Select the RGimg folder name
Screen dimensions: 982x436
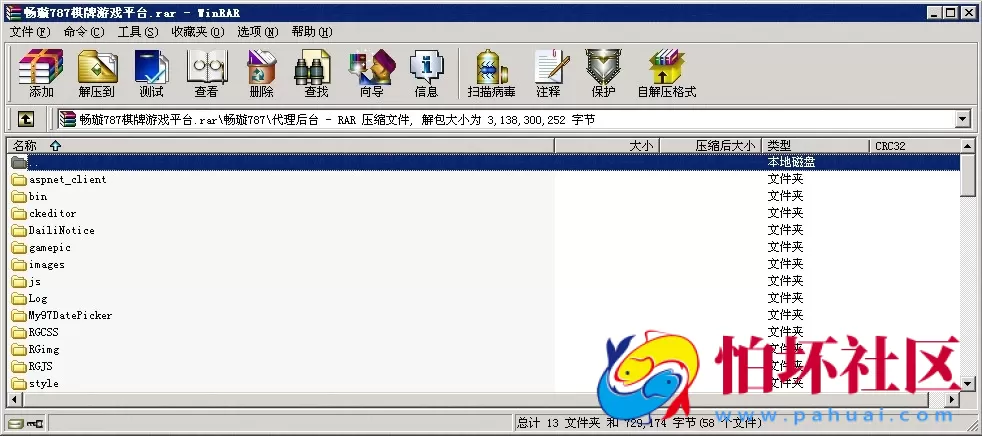tap(44, 349)
